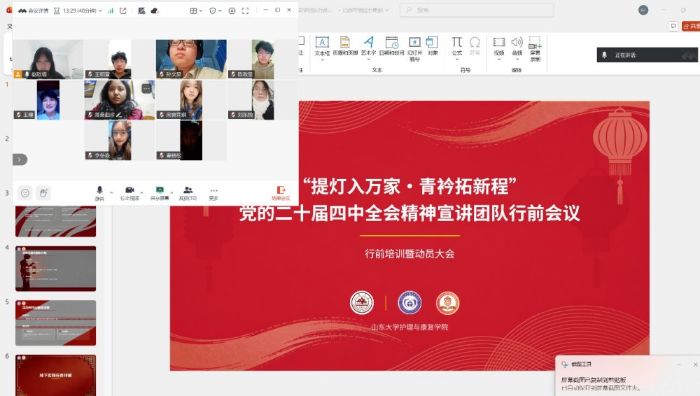Insert date and time in PowerPoint

click(392, 46)
